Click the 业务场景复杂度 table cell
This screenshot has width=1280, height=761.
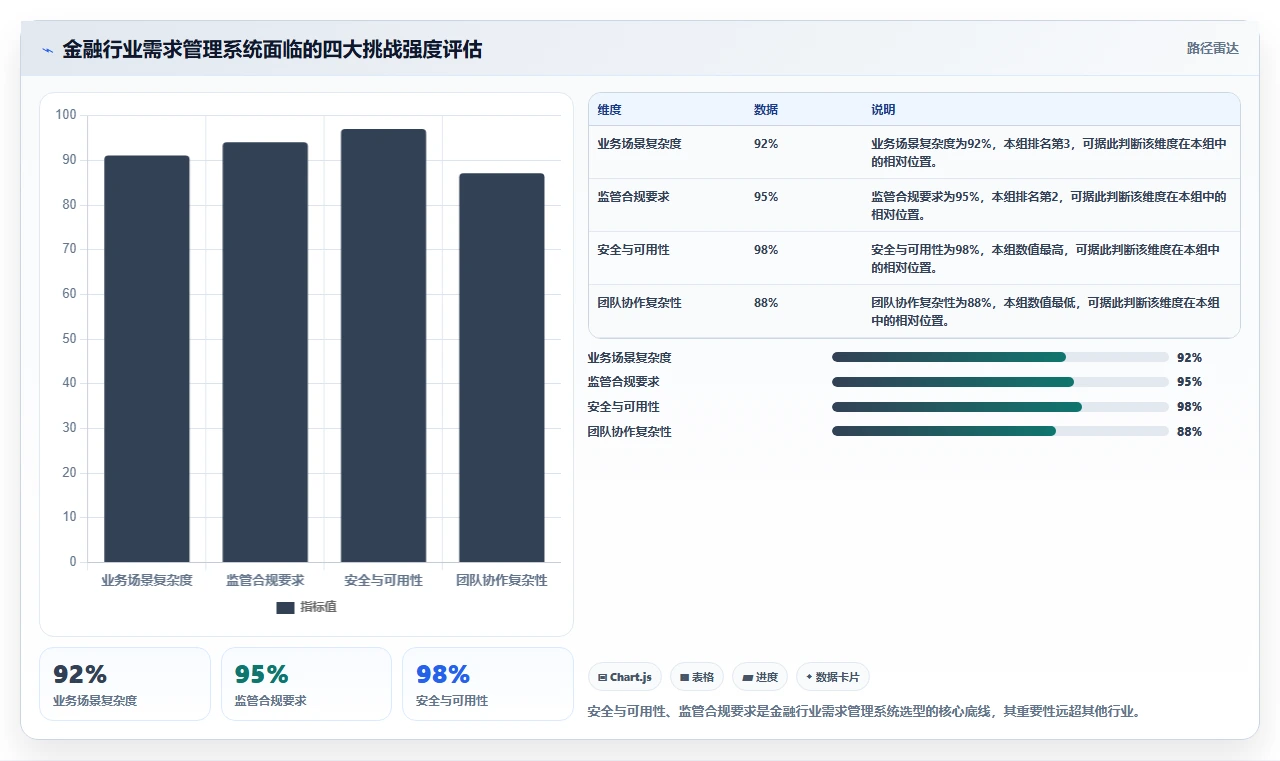(639, 144)
